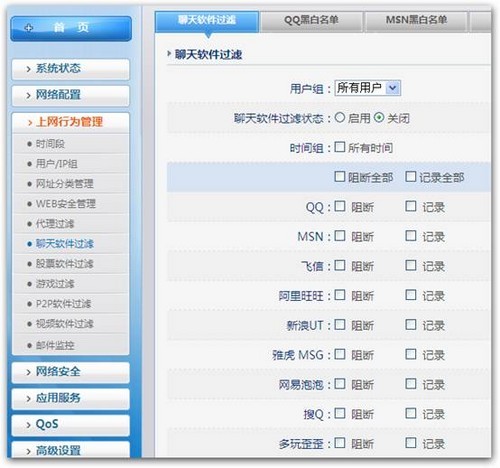The width and height of the screenshot is (500, 468).
Task: Open the 游戏过滤 sidebar item
Action: [x=71, y=284]
